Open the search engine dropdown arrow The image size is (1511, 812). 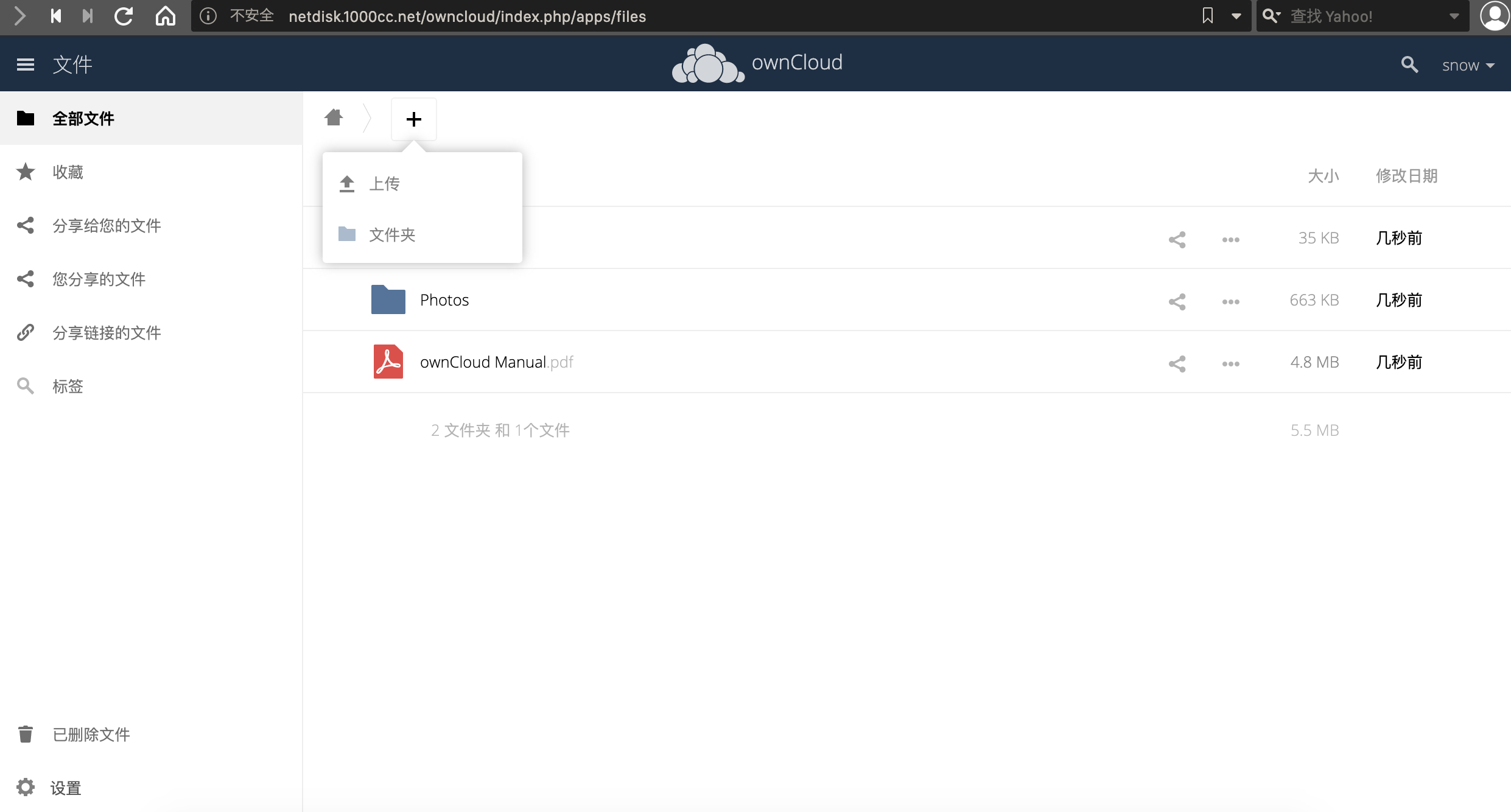pos(1454,16)
